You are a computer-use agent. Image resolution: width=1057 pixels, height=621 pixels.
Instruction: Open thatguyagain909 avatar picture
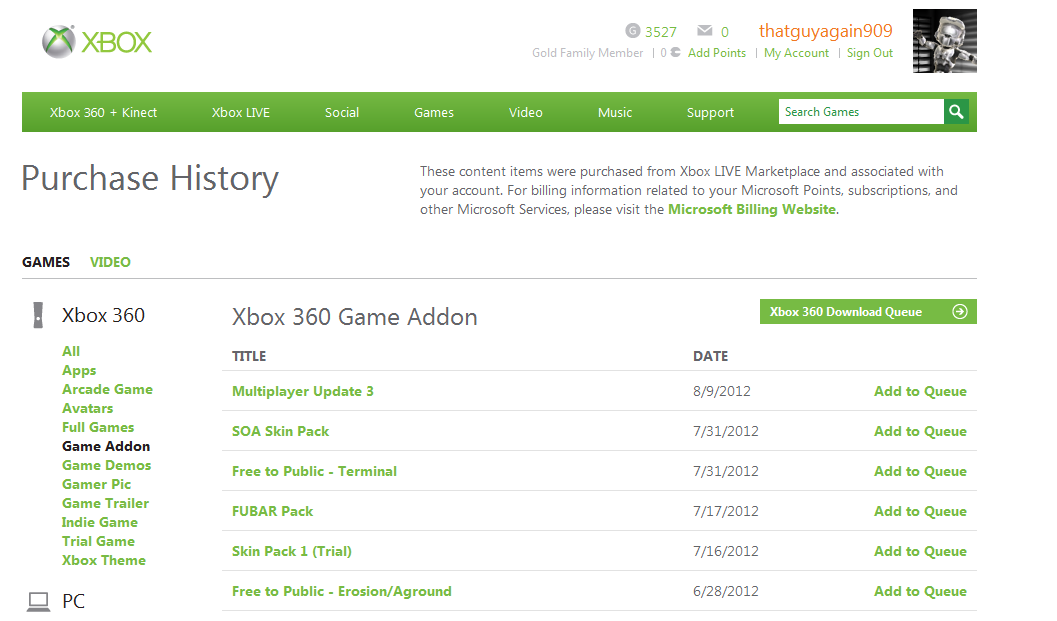pyautogui.click(x=944, y=40)
